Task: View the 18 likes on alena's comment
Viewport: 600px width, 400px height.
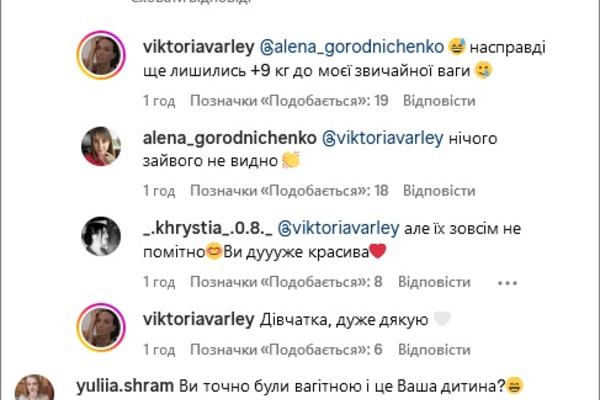Action: pos(289,191)
